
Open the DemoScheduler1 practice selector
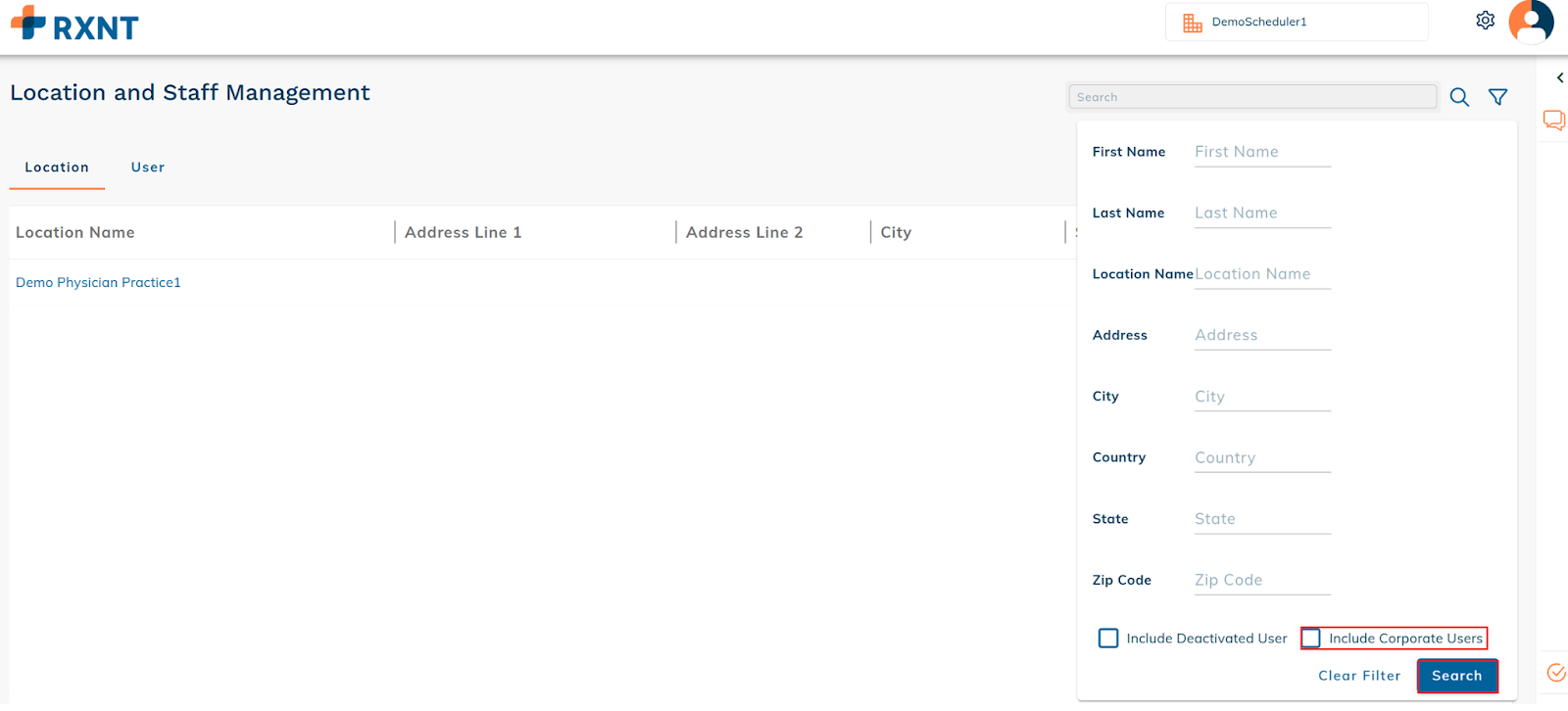1296,23
